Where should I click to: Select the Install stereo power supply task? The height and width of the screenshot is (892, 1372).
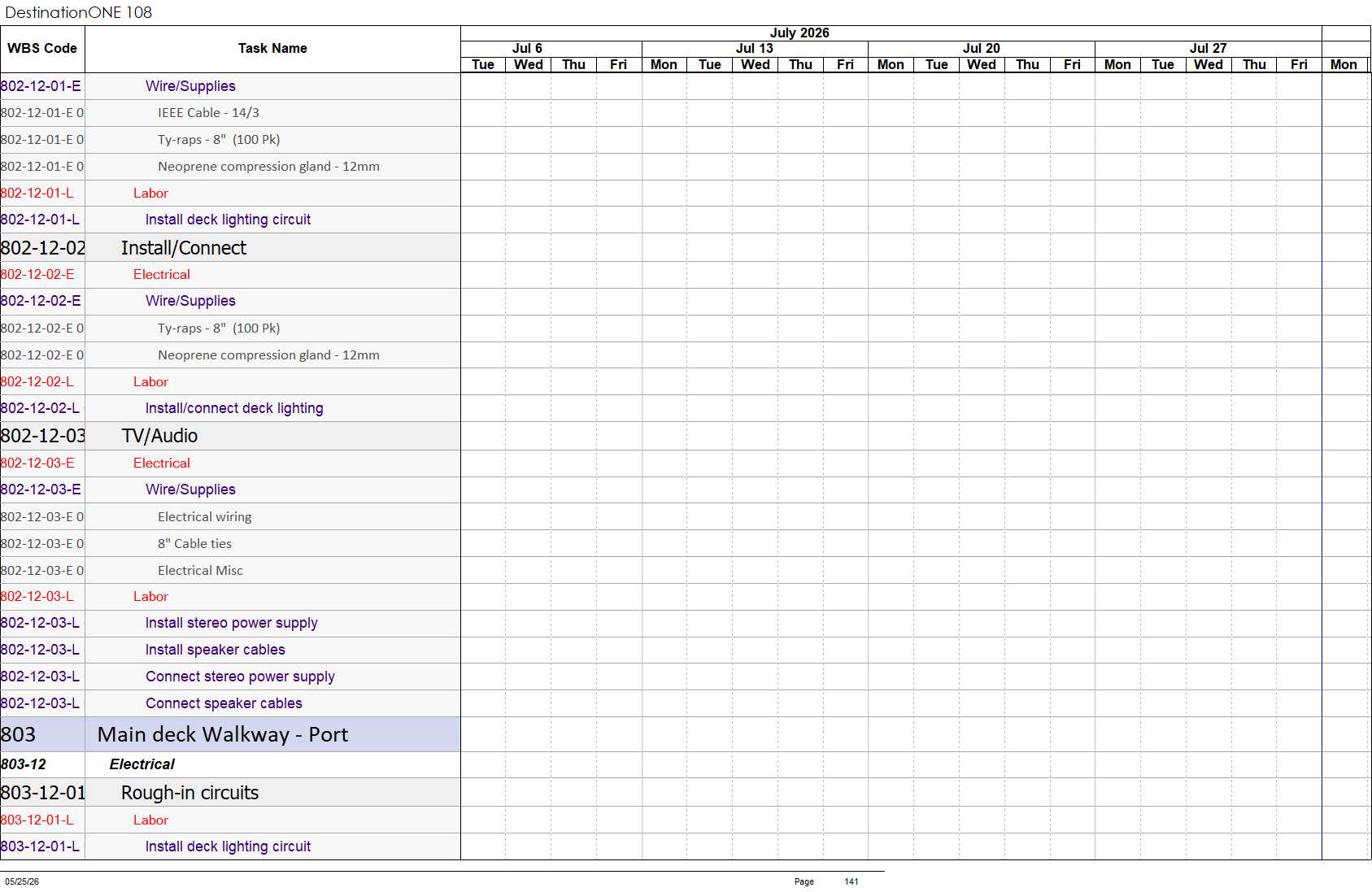(x=230, y=624)
